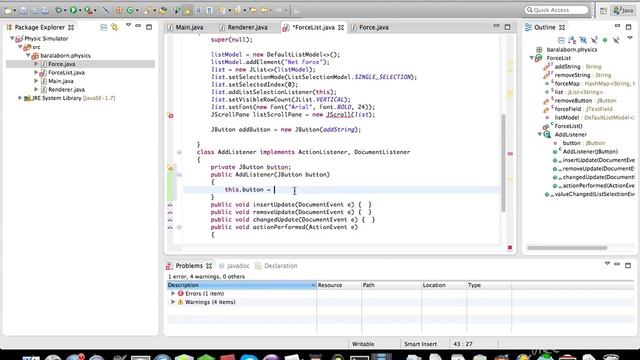640x360 pixels.
Task: Open the Run button dropdown arrow
Action: [x=80, y=10]
